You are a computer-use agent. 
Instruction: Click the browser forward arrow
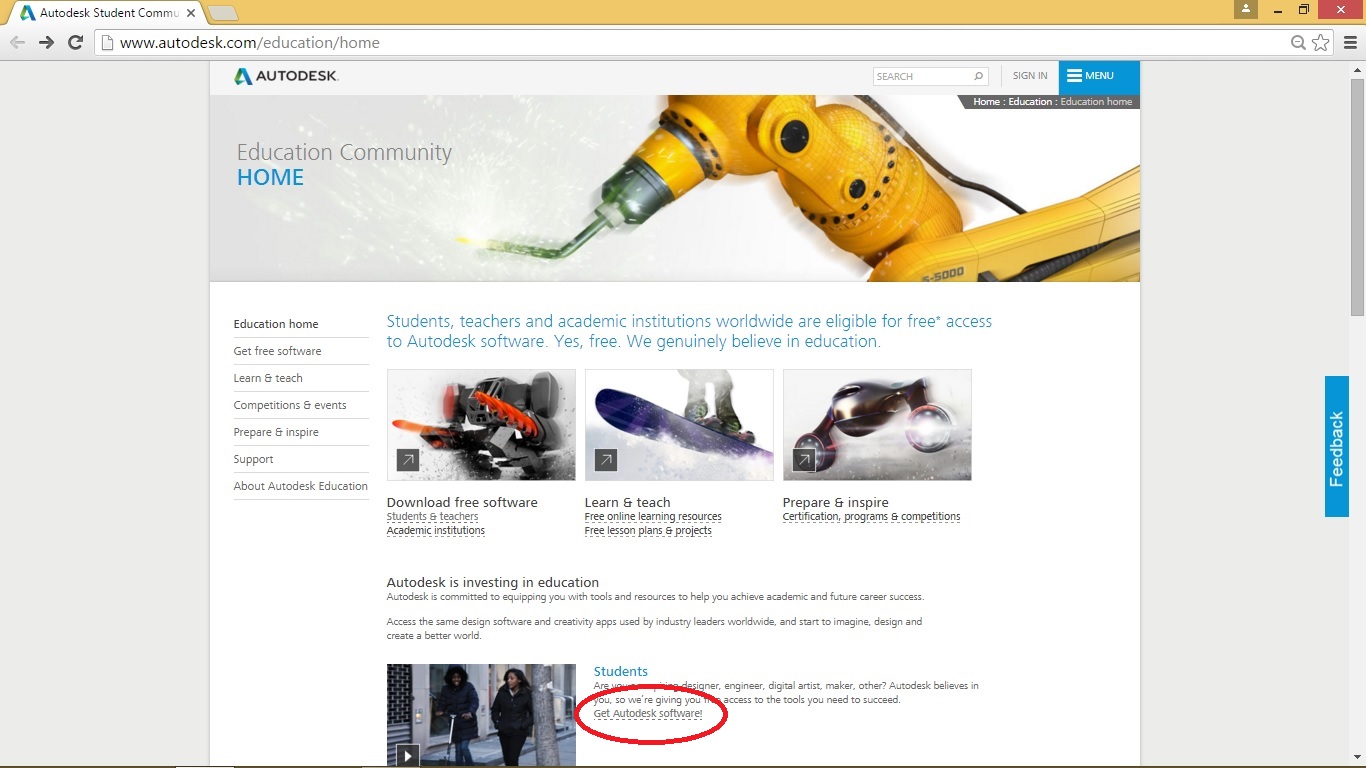point(46,42)
